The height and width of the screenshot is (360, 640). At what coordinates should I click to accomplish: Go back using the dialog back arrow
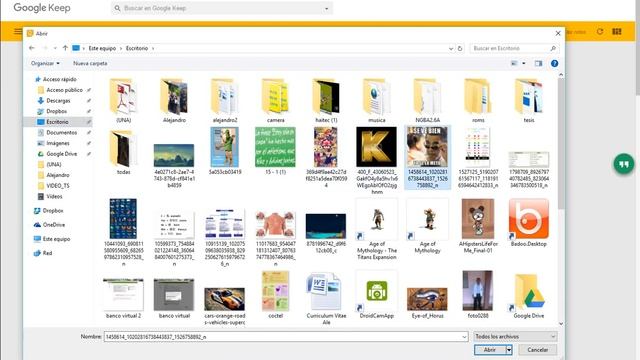(x=32, y=48)
